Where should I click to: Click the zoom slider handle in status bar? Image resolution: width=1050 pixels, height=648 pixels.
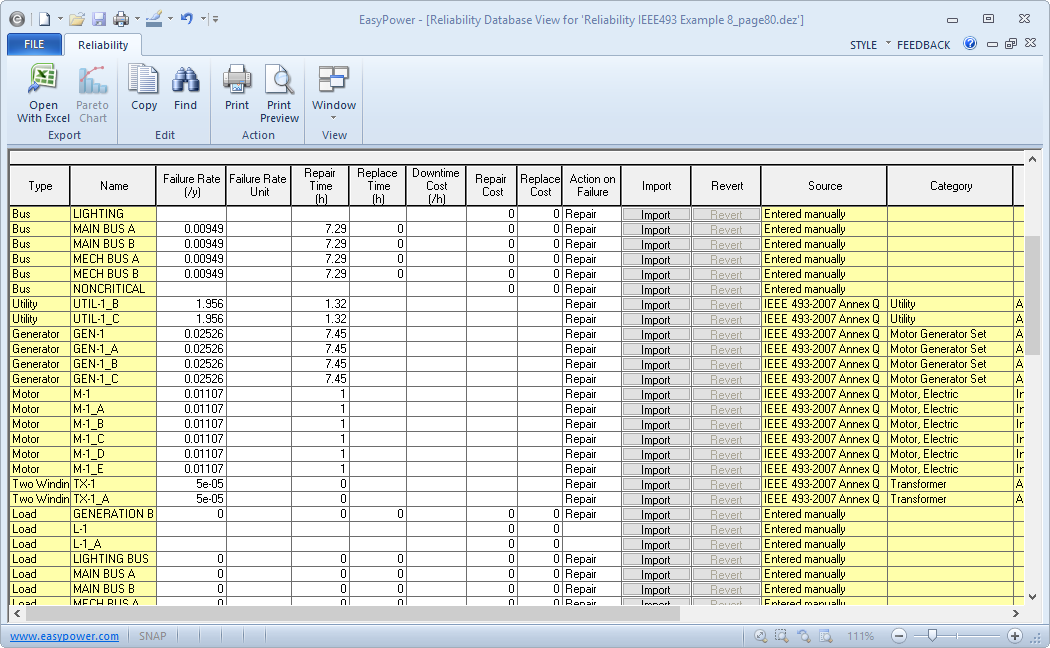933,636
